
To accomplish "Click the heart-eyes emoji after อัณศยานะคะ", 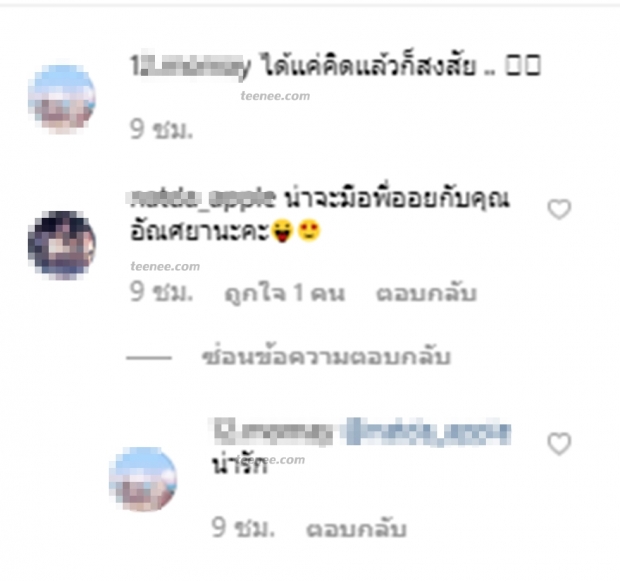I will (x=309, y=231).
